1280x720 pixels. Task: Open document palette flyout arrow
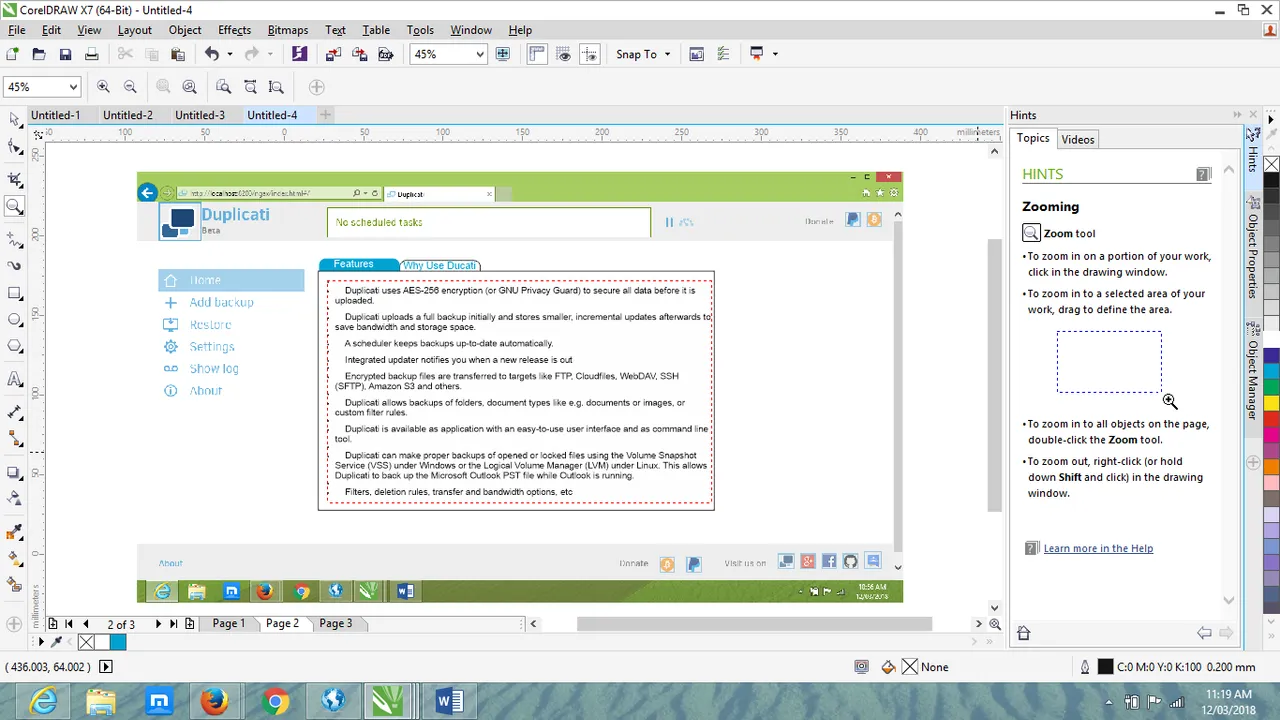point(41,642)
